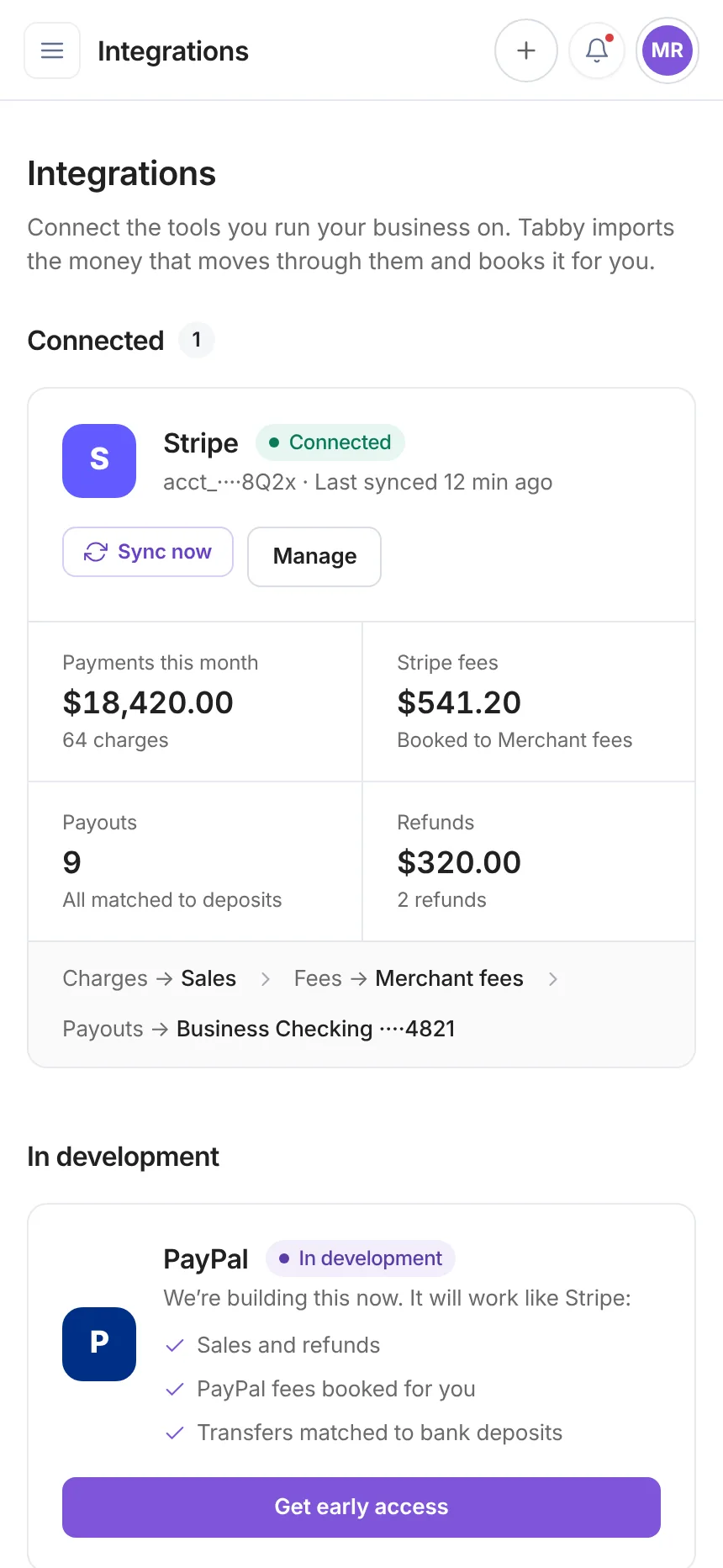Click the green Connected status badge
This screenshot has width=723, height=1568.
click(330, 442)
